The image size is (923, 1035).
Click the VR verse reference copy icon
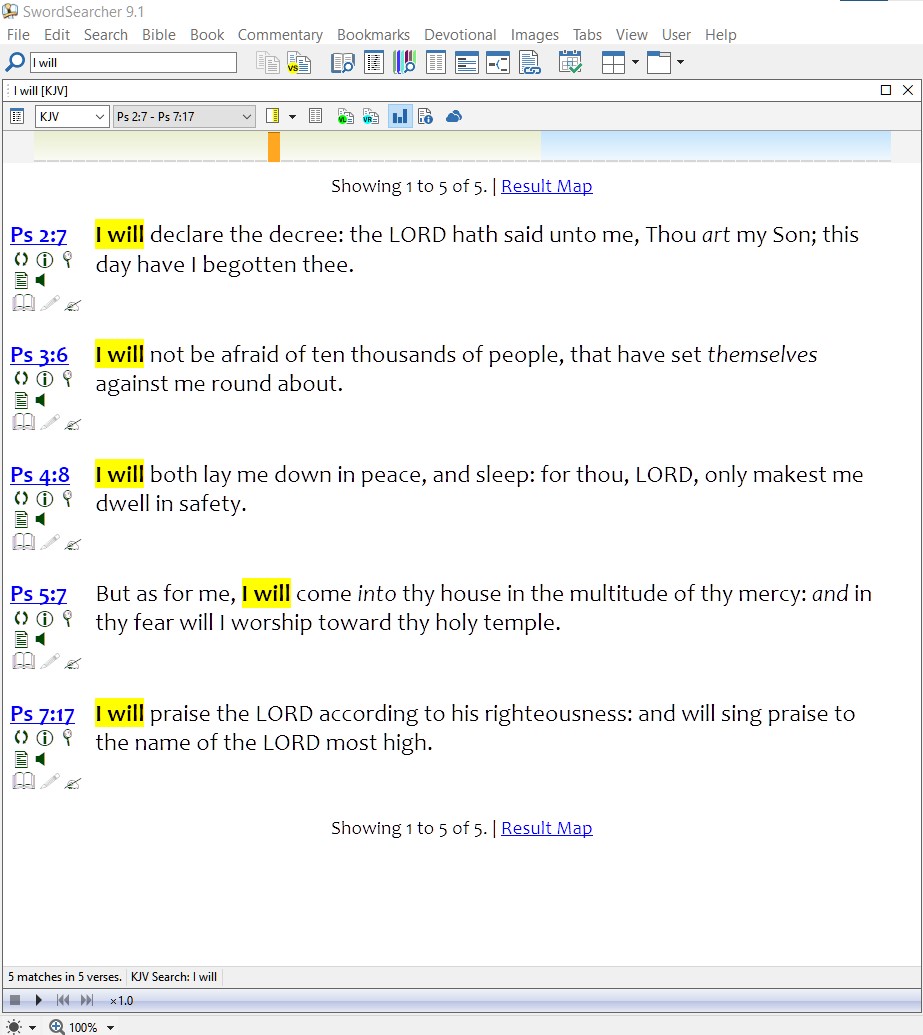point(371,117)
